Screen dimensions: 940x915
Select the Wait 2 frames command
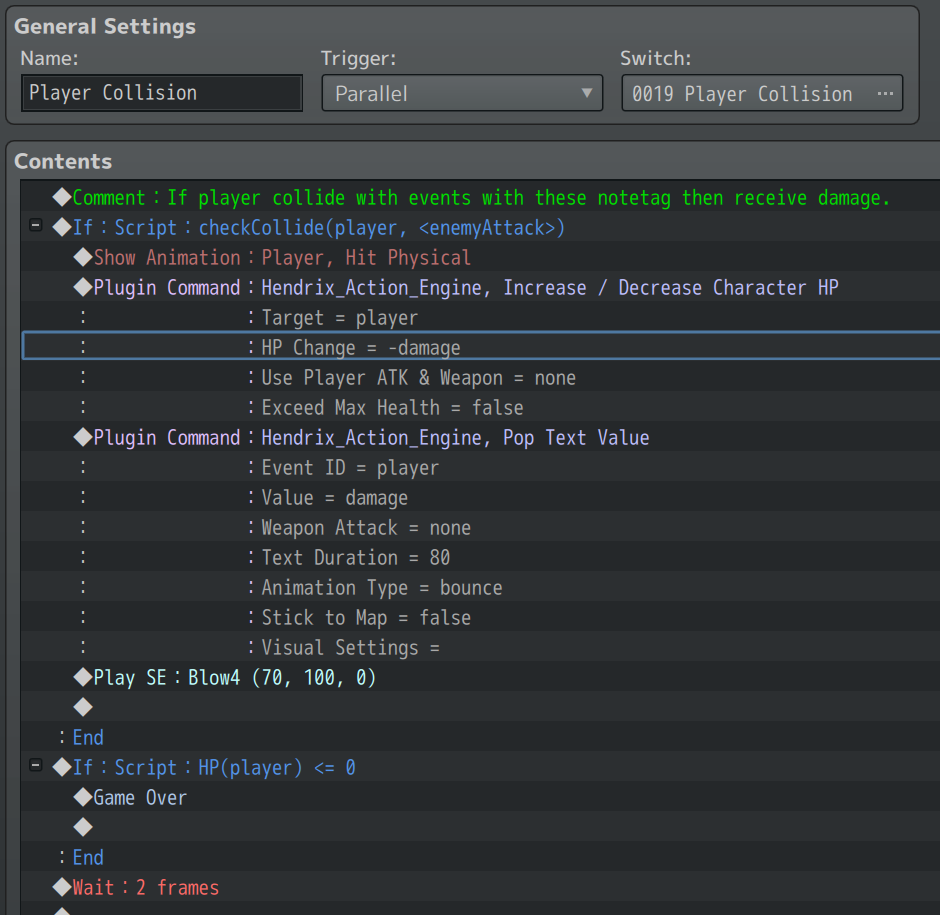point(480,887)
